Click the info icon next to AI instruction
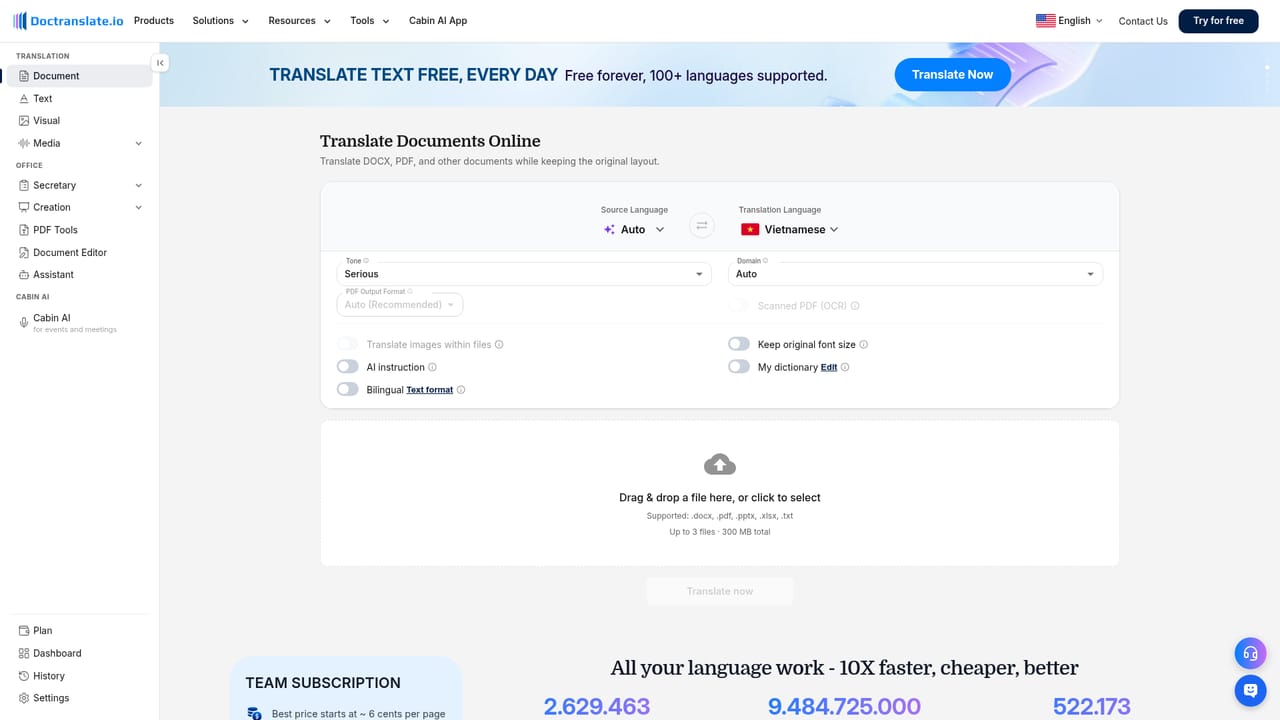This screenshot has height=720, width=1280. pyautogui.click(x=432, y=367)
